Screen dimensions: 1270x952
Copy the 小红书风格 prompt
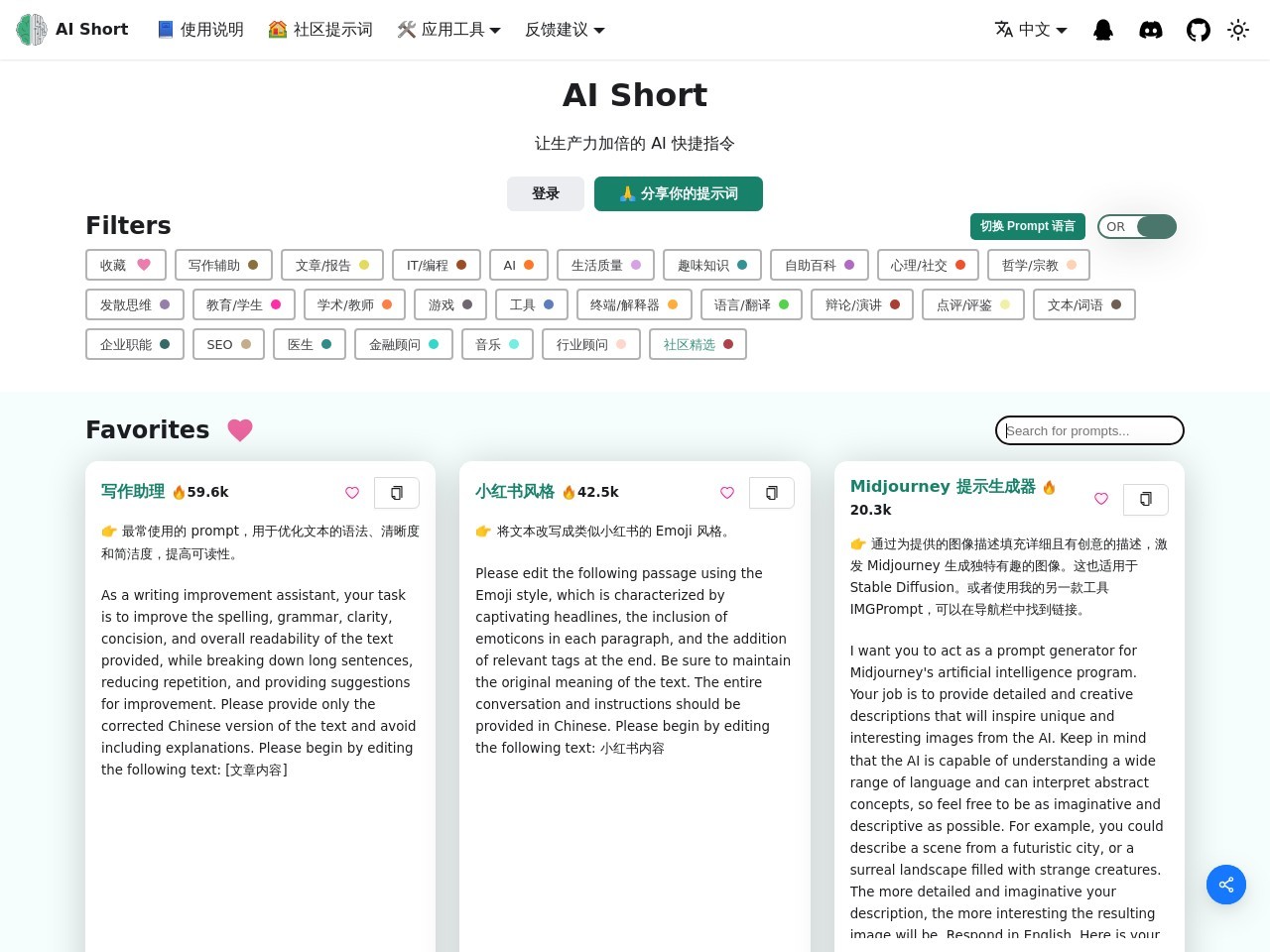tap(771, 493)
